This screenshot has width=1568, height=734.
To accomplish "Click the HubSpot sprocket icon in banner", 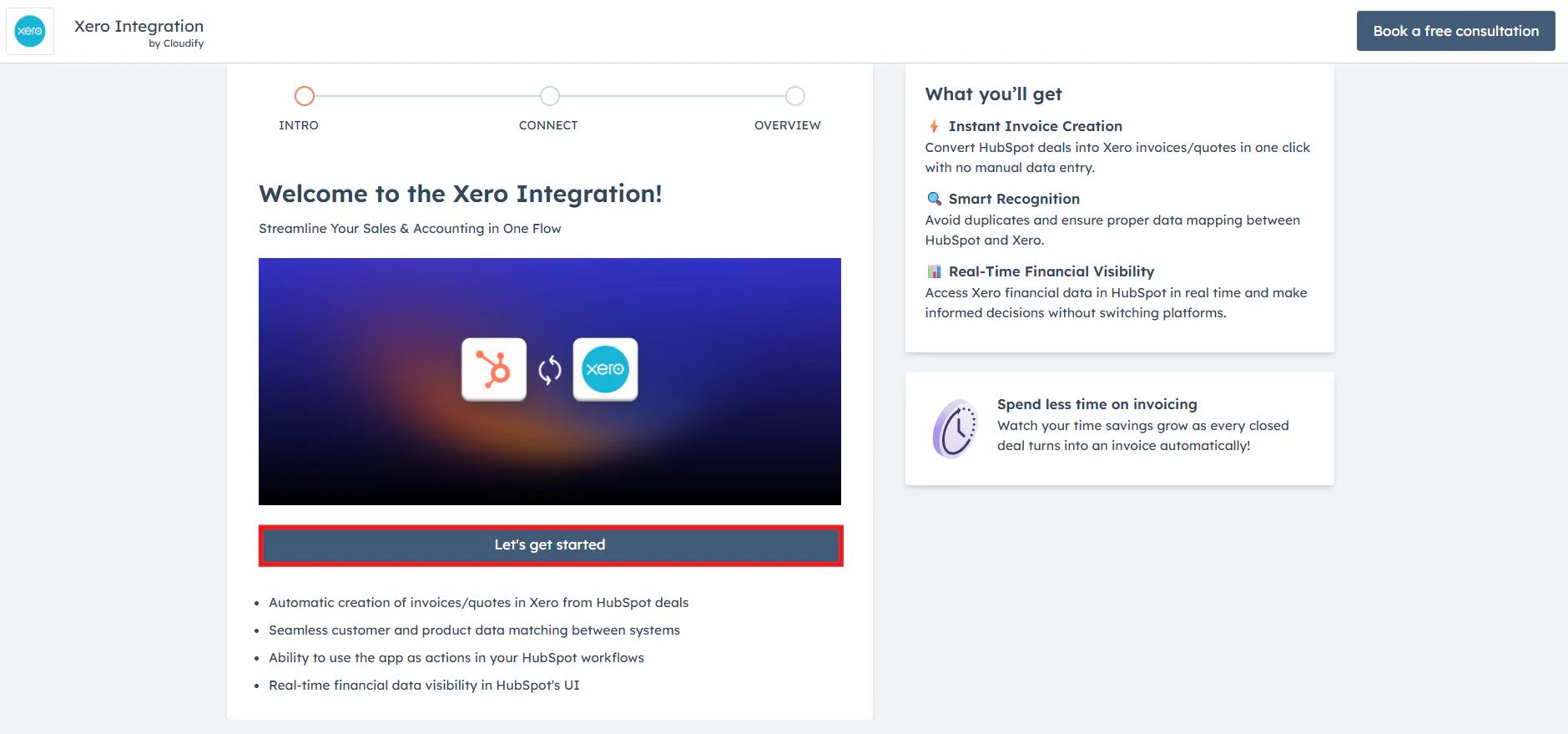I will point(494,369).
